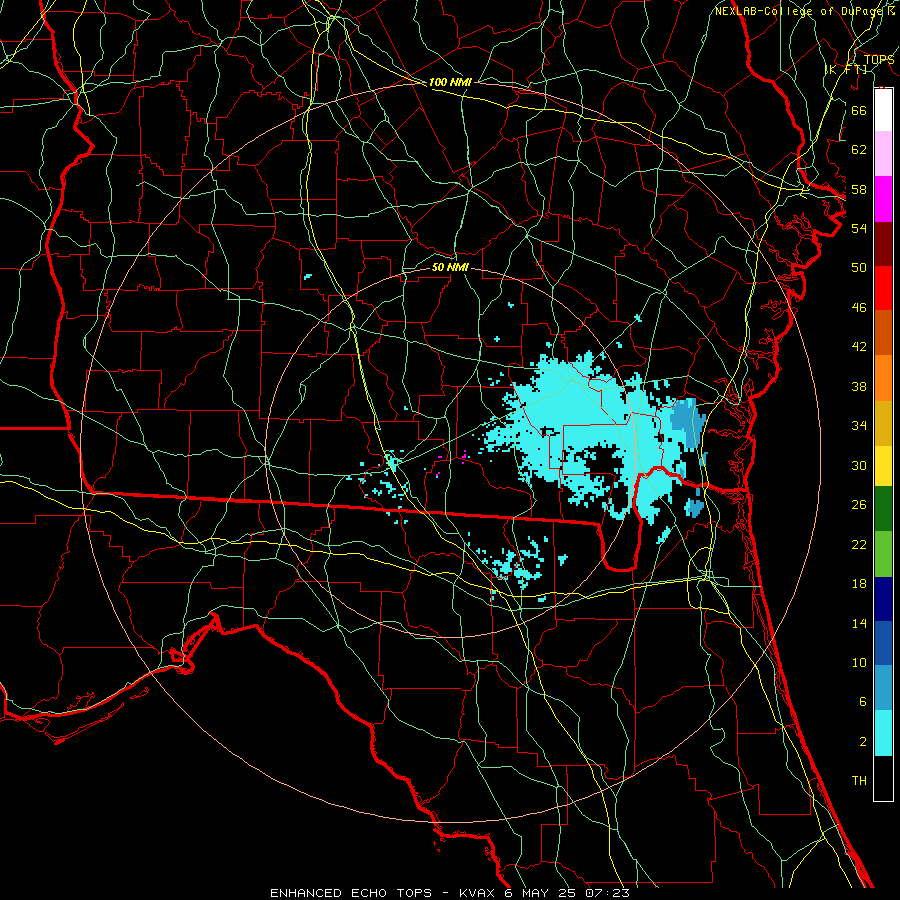900x900 pixels.
Task: Click the legend value "30"
Action: (859, 465)
